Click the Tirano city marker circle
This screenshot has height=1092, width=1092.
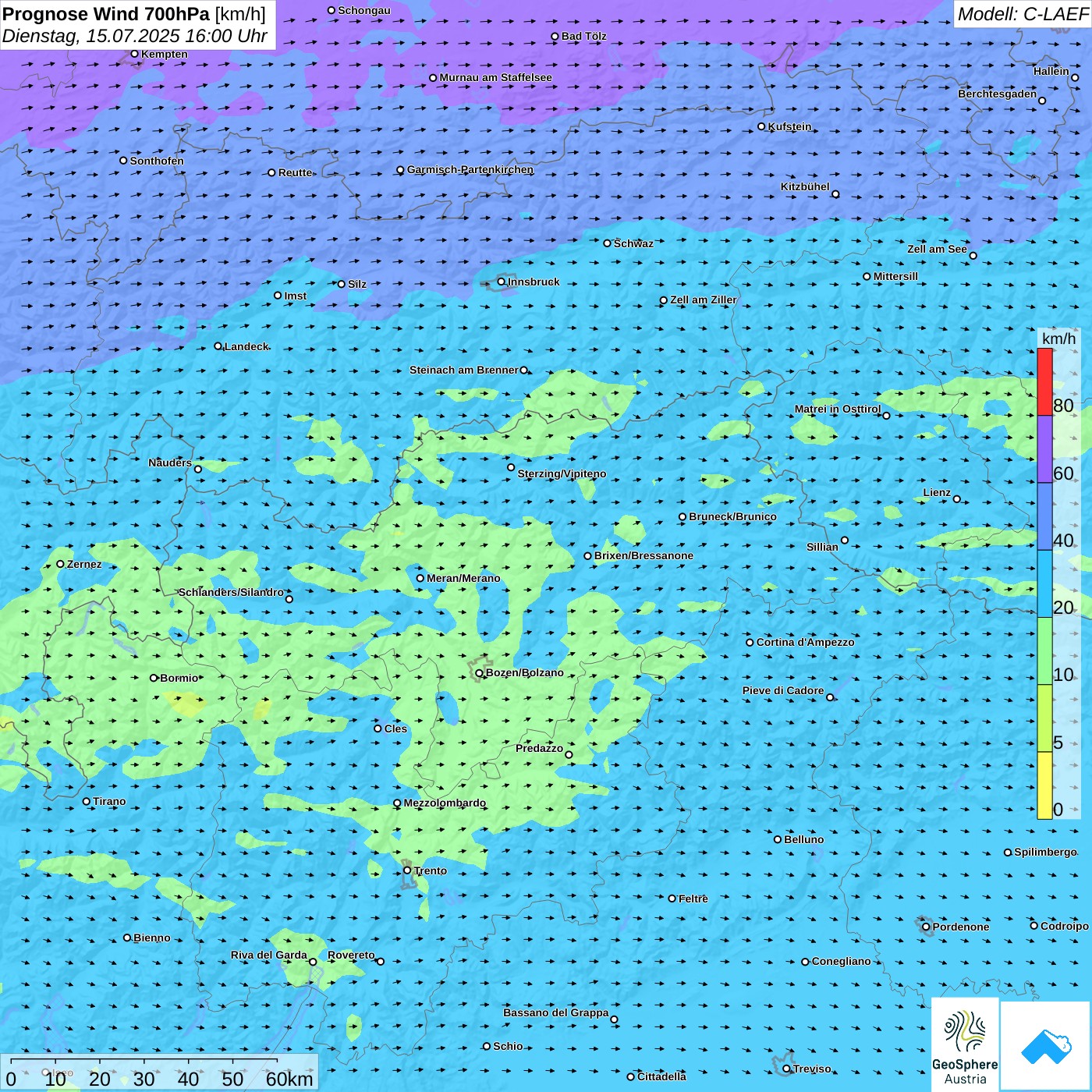click(87, 801)
